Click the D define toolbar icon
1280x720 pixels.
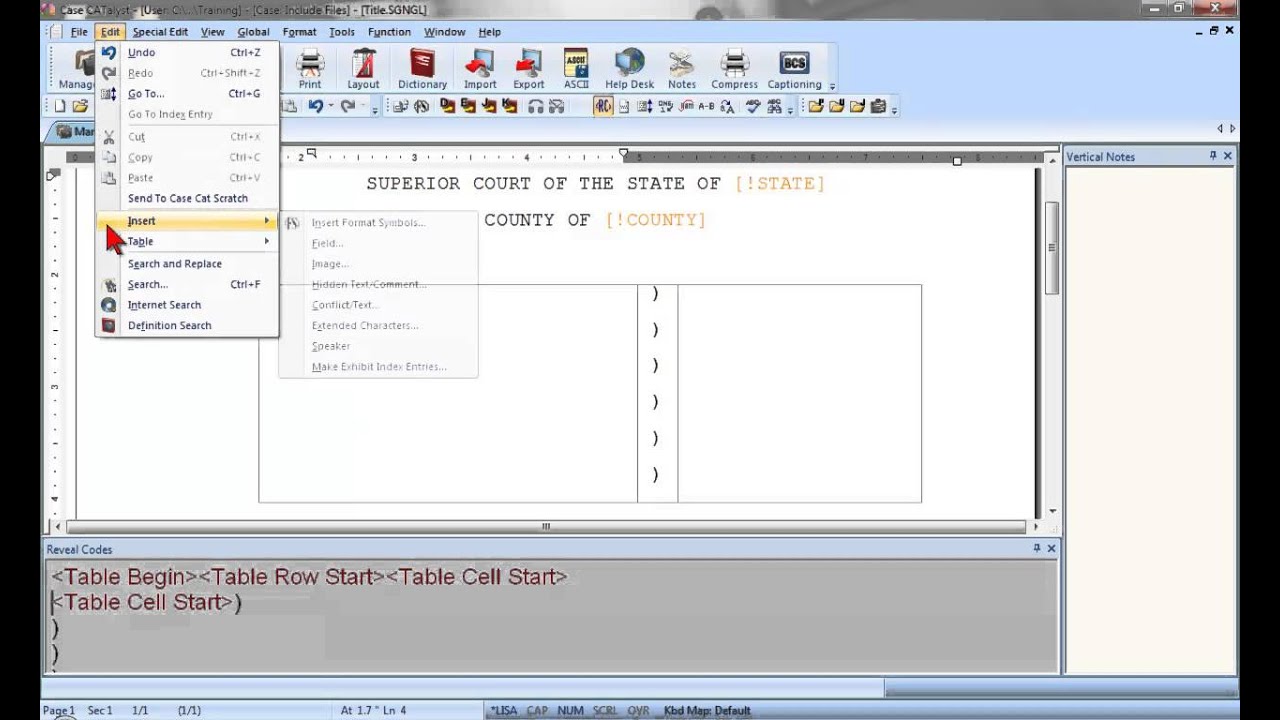point(447,106)
